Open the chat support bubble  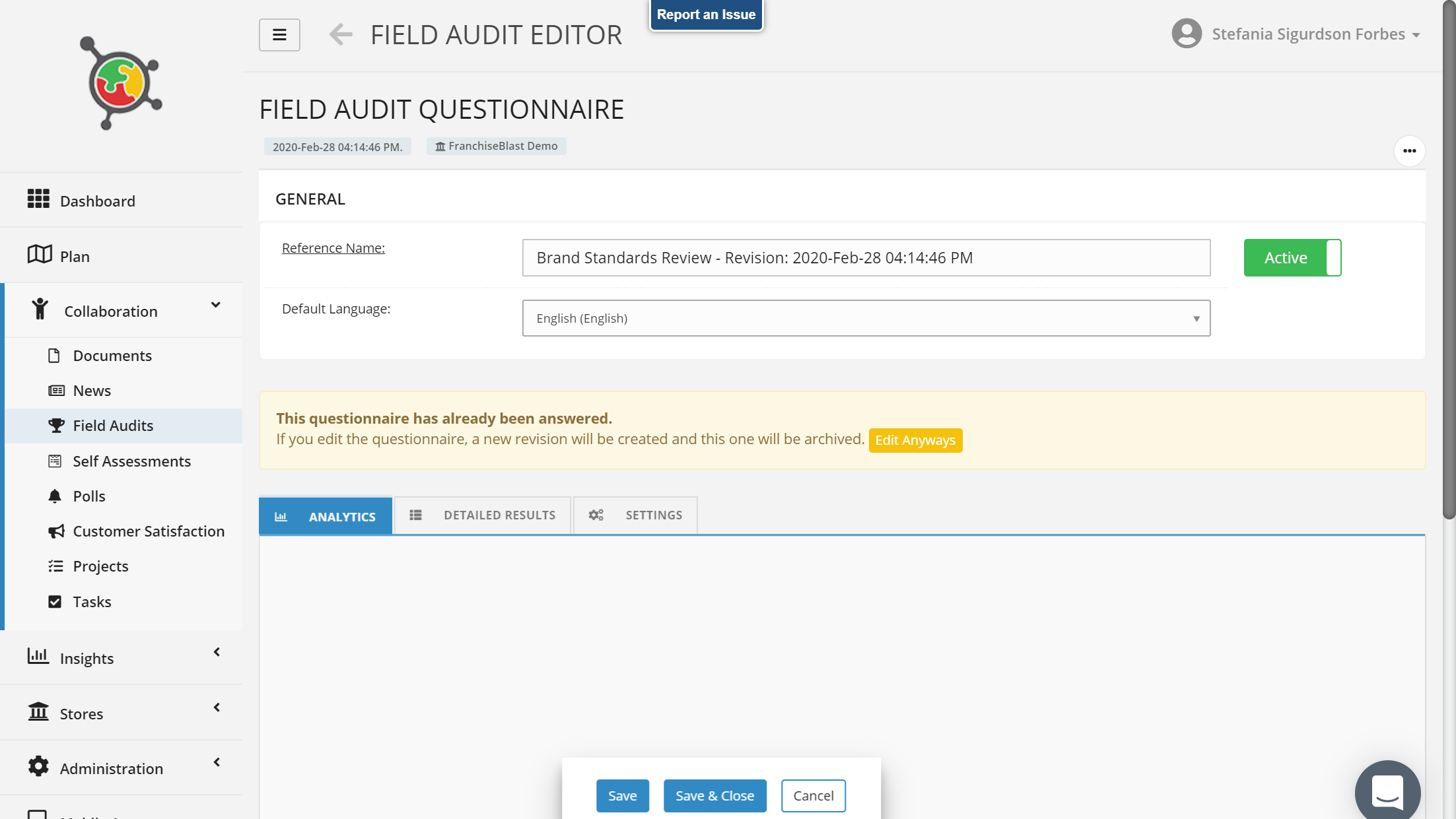(x=1387, y=791)
